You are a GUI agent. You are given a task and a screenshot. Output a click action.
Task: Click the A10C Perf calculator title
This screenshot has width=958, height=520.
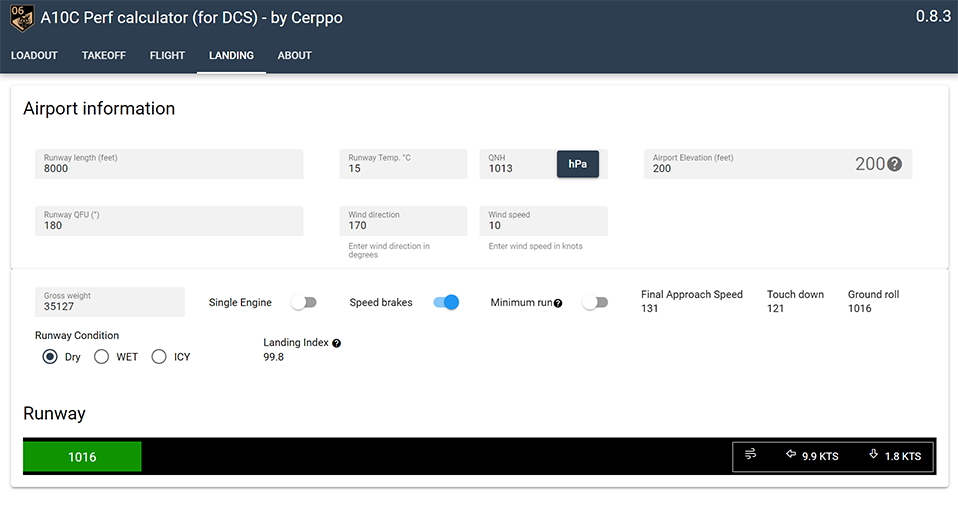point(191,18)
